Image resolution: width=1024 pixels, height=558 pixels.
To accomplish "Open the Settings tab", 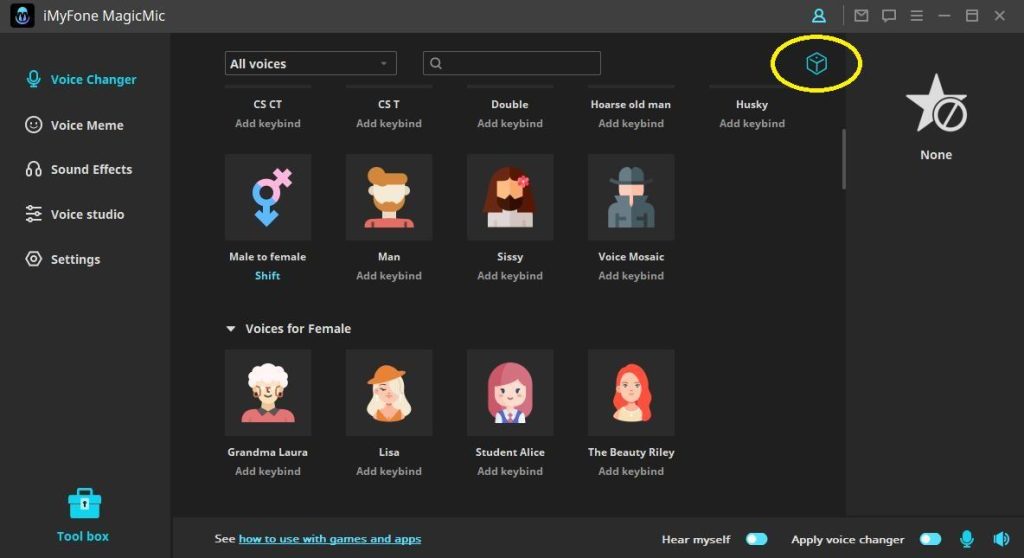I will (x=63, y=259).
